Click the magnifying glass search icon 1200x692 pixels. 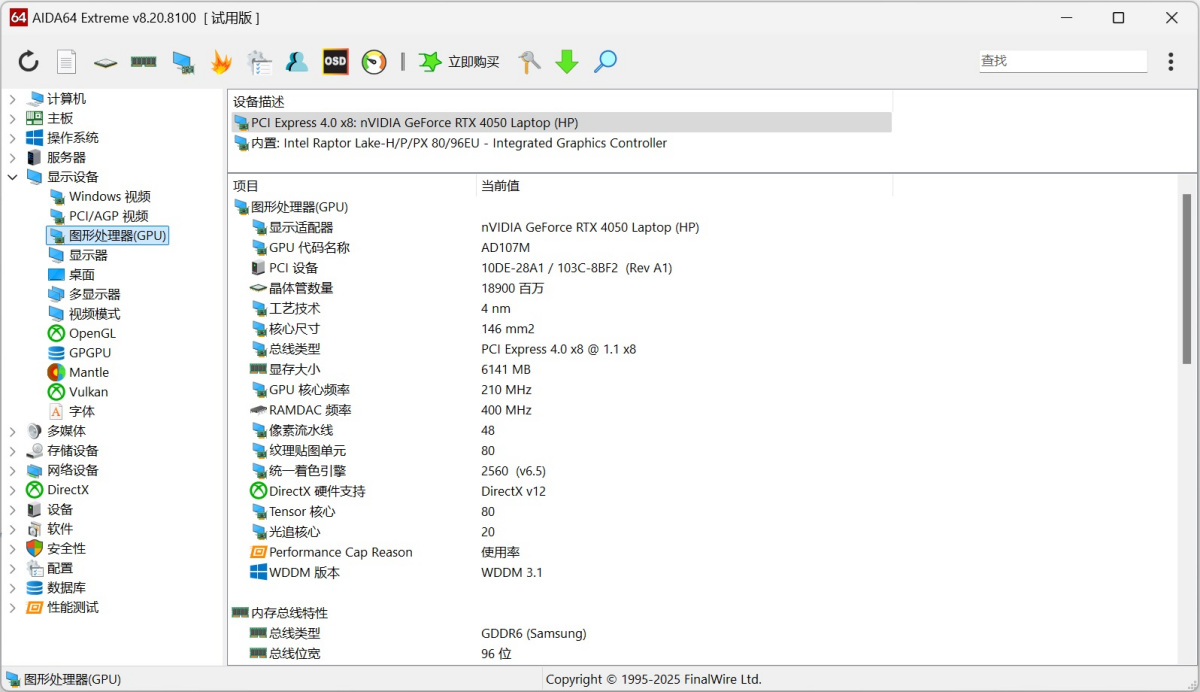pyautogui.click(x=605, y=62)
